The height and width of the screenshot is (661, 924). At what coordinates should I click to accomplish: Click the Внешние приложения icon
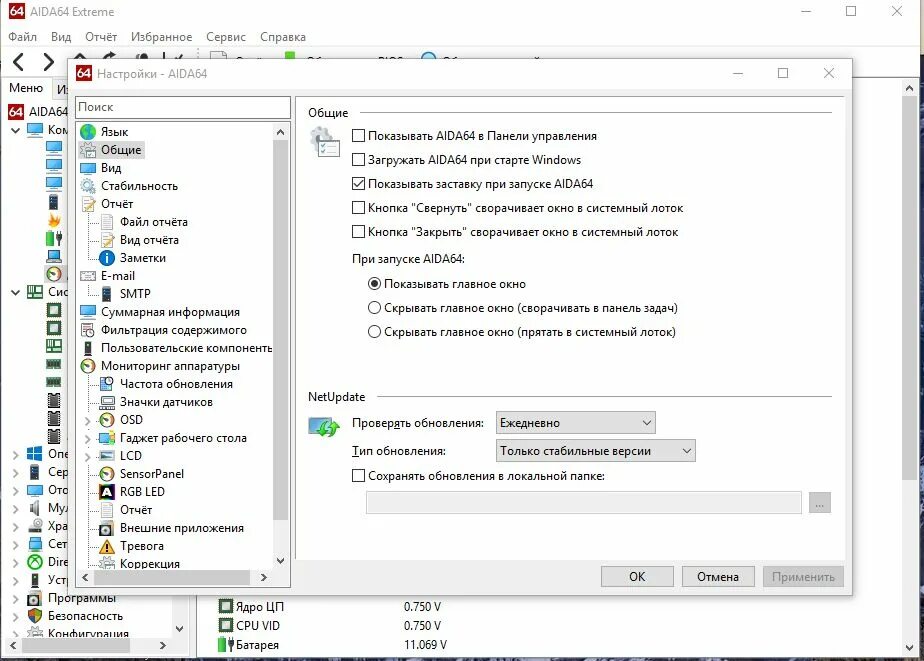point(107,528)
